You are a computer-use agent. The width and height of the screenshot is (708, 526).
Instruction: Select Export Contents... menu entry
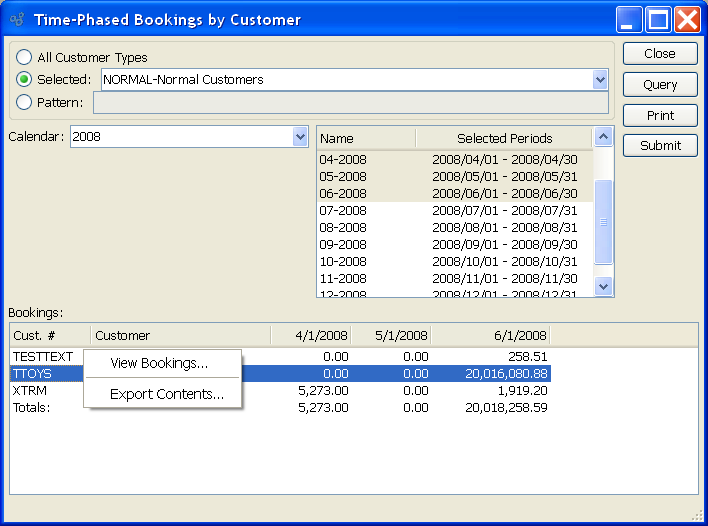(167, 395)
